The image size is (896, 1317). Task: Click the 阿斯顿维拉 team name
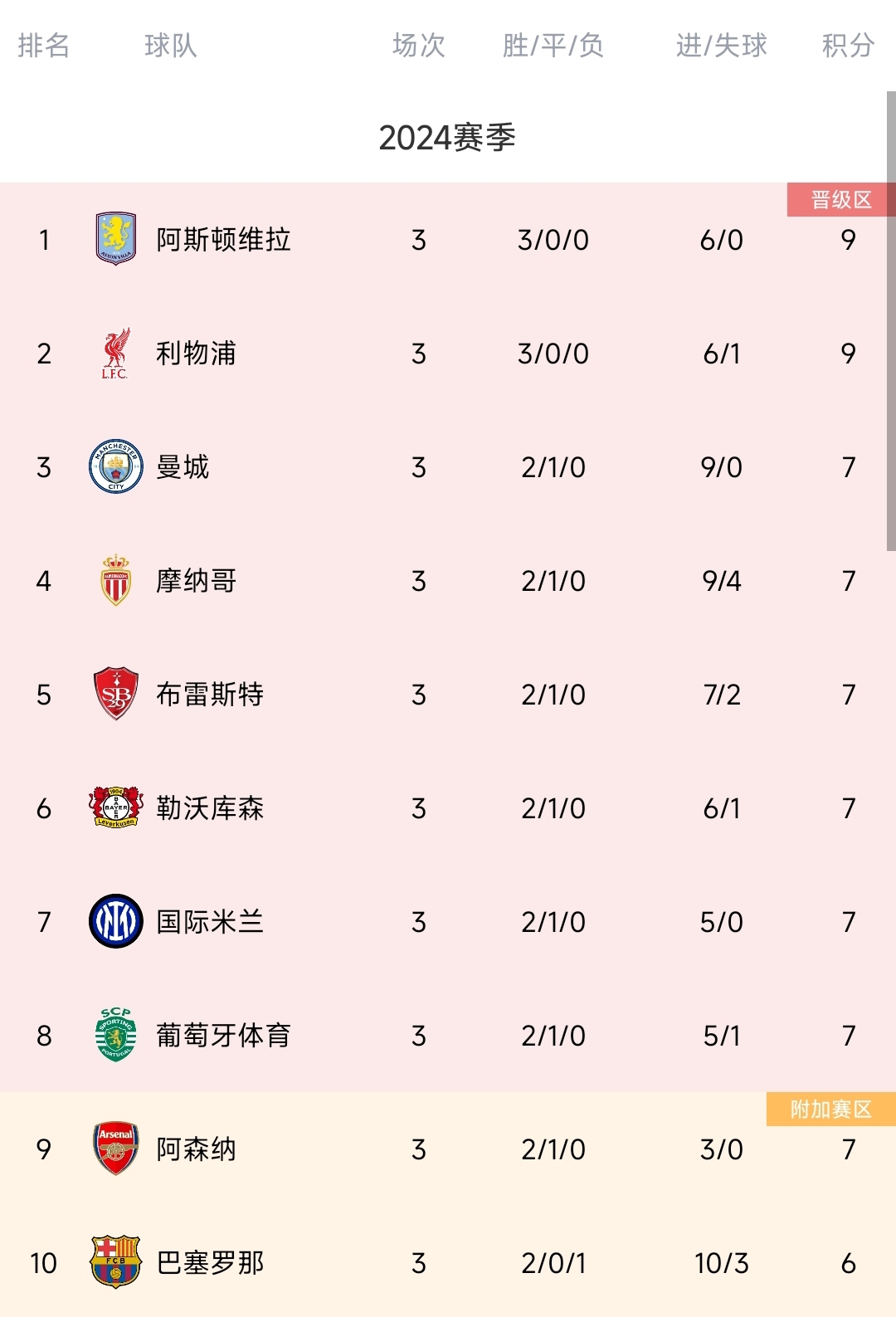(223, 240)
